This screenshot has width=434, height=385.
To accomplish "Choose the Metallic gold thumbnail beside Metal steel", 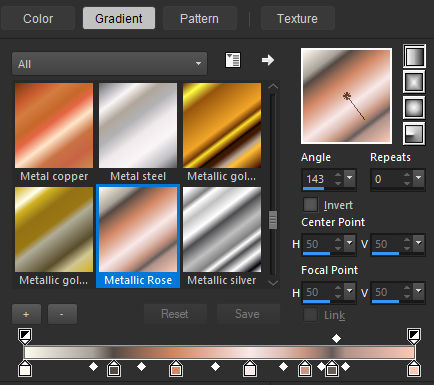I will (222, 125).
